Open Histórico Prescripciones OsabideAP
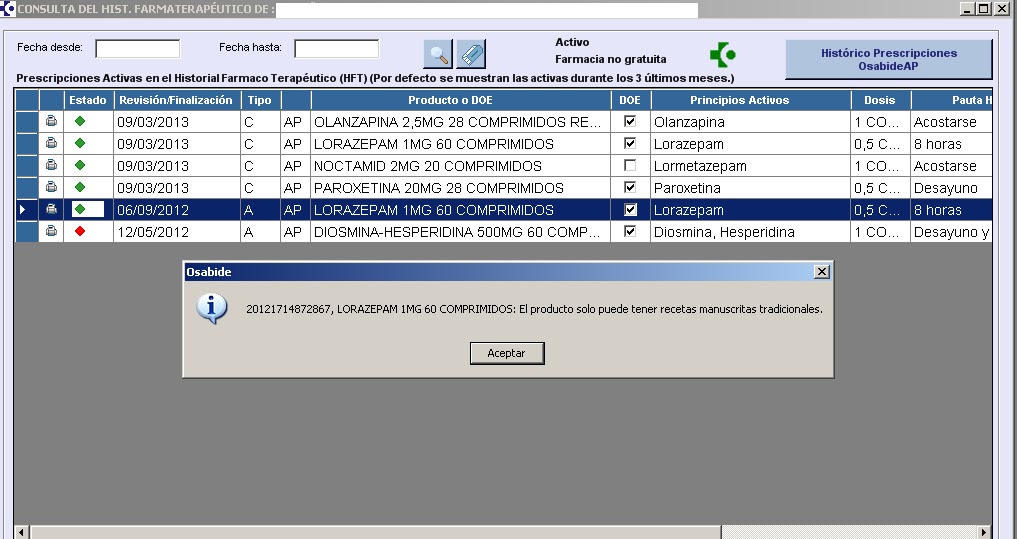1017x539 pixels. click(888, 60)
